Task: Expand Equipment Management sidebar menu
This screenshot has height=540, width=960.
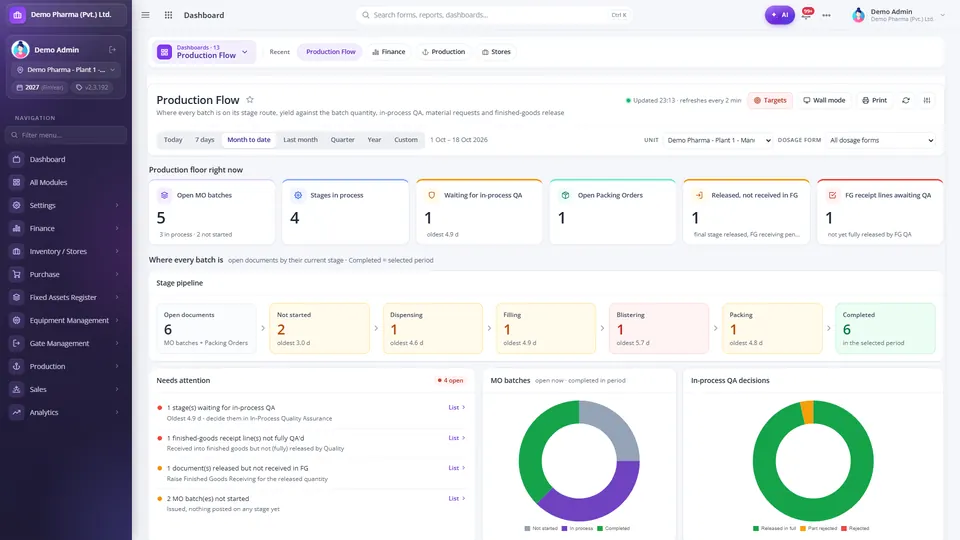Action: 66,320
